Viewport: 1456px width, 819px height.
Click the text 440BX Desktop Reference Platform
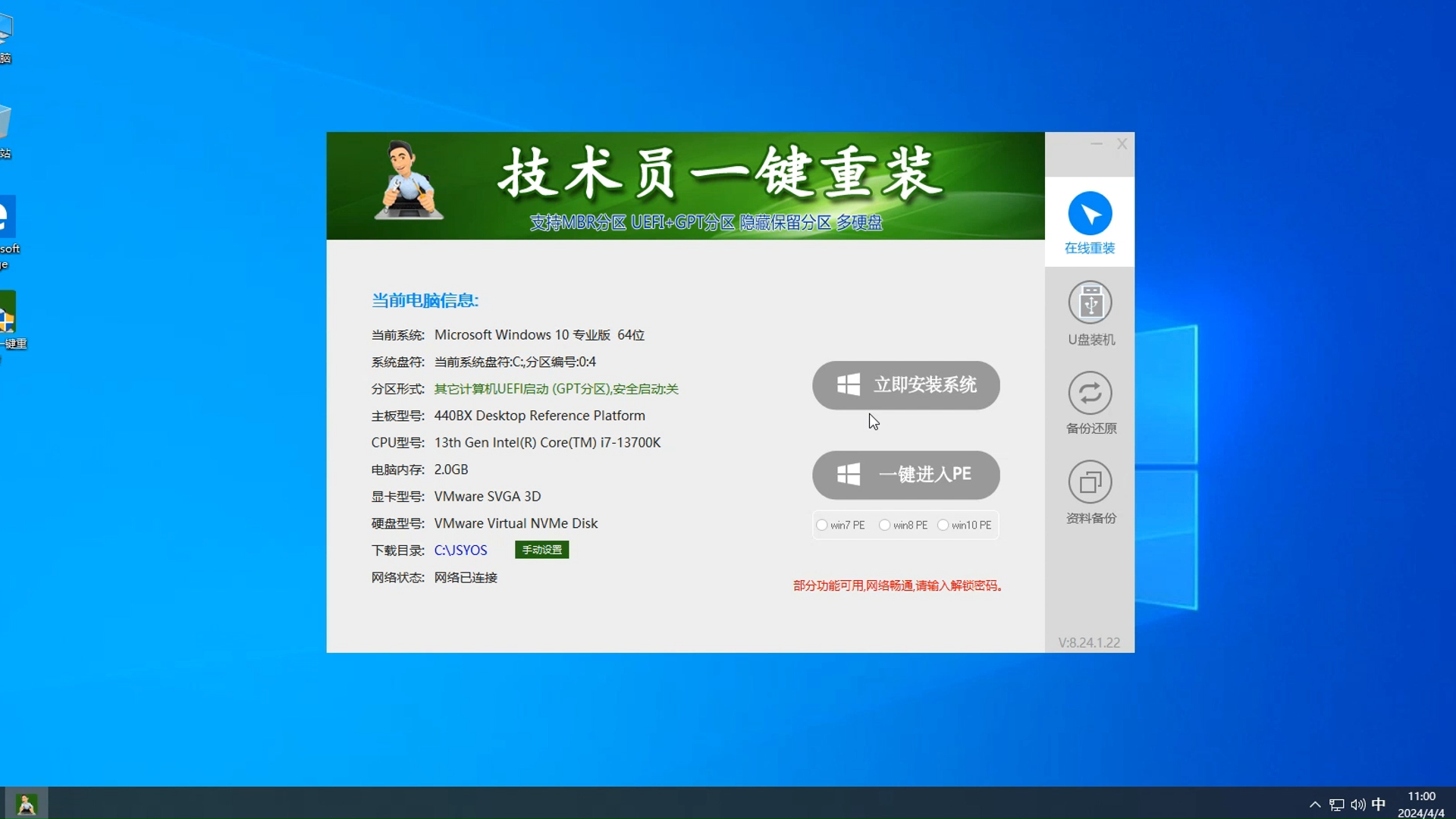(539, 416)
